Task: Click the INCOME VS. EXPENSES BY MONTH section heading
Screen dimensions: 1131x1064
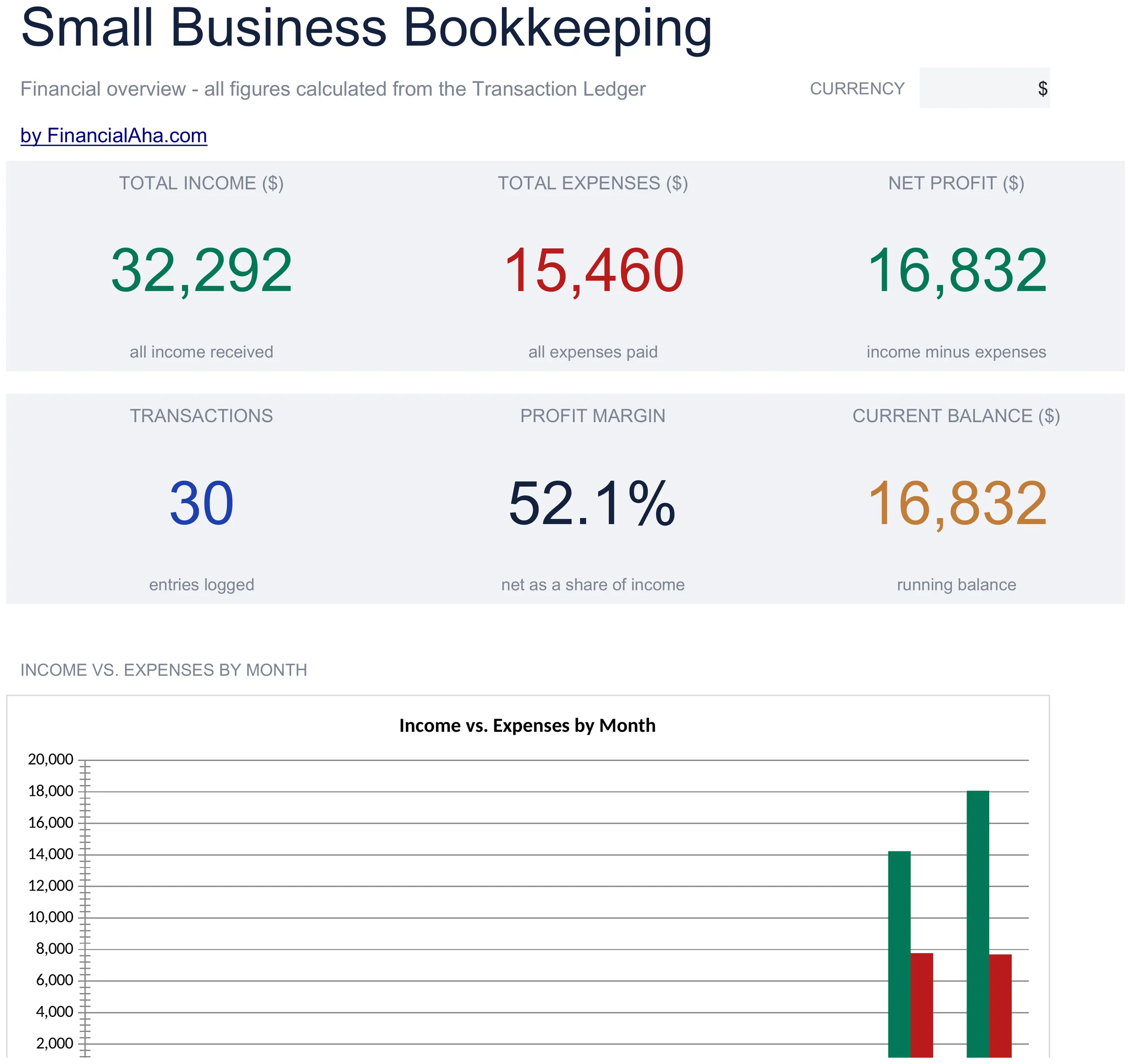Action: click(164, 670)
